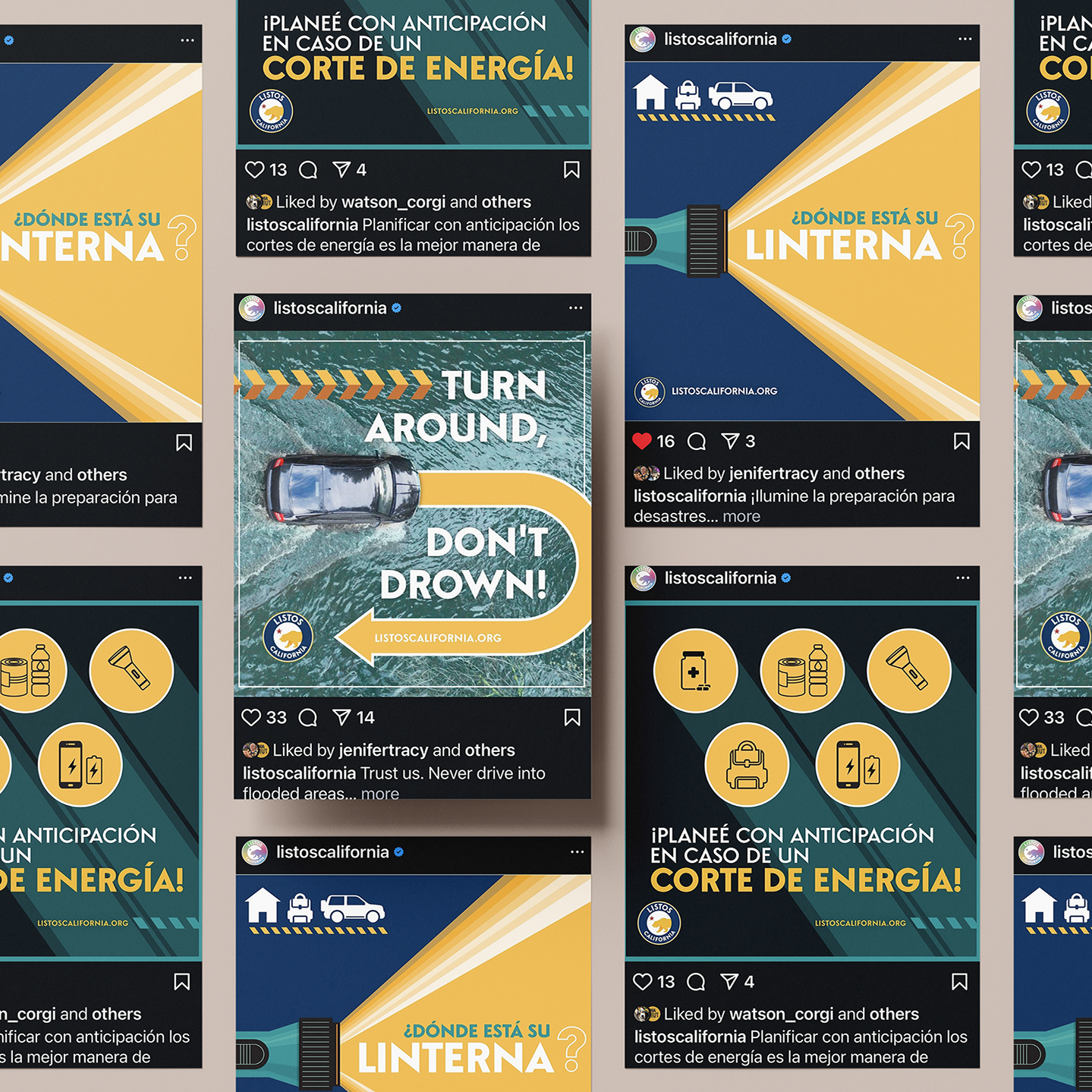Image resolution: width=1092 pixels, height=1092 pixels.
Task: Bookmark the cropped top-center Corte de Energía post
Action: point(572,169)
